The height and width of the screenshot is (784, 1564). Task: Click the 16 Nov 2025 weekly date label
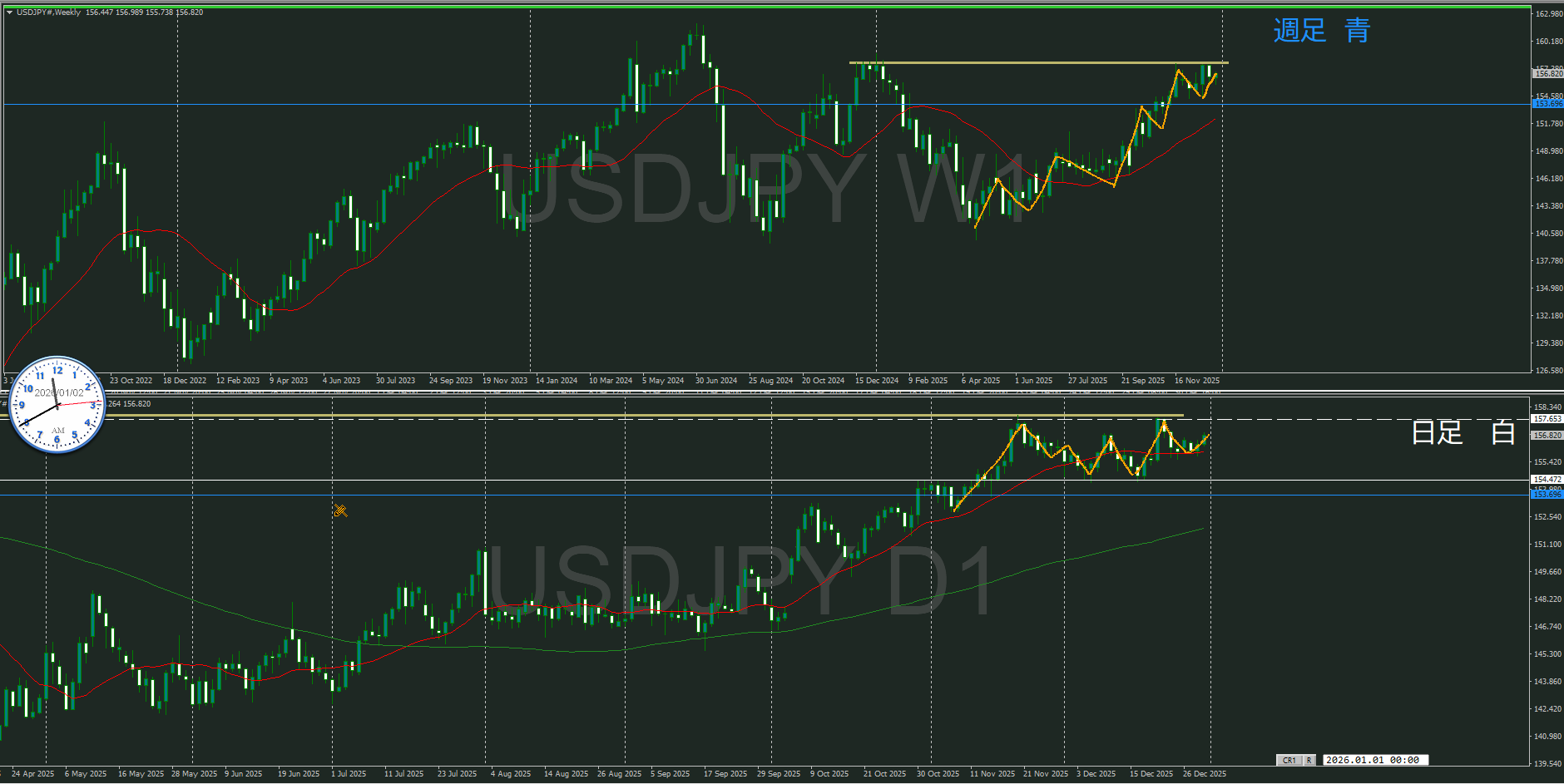click(x=1196, y=381)
